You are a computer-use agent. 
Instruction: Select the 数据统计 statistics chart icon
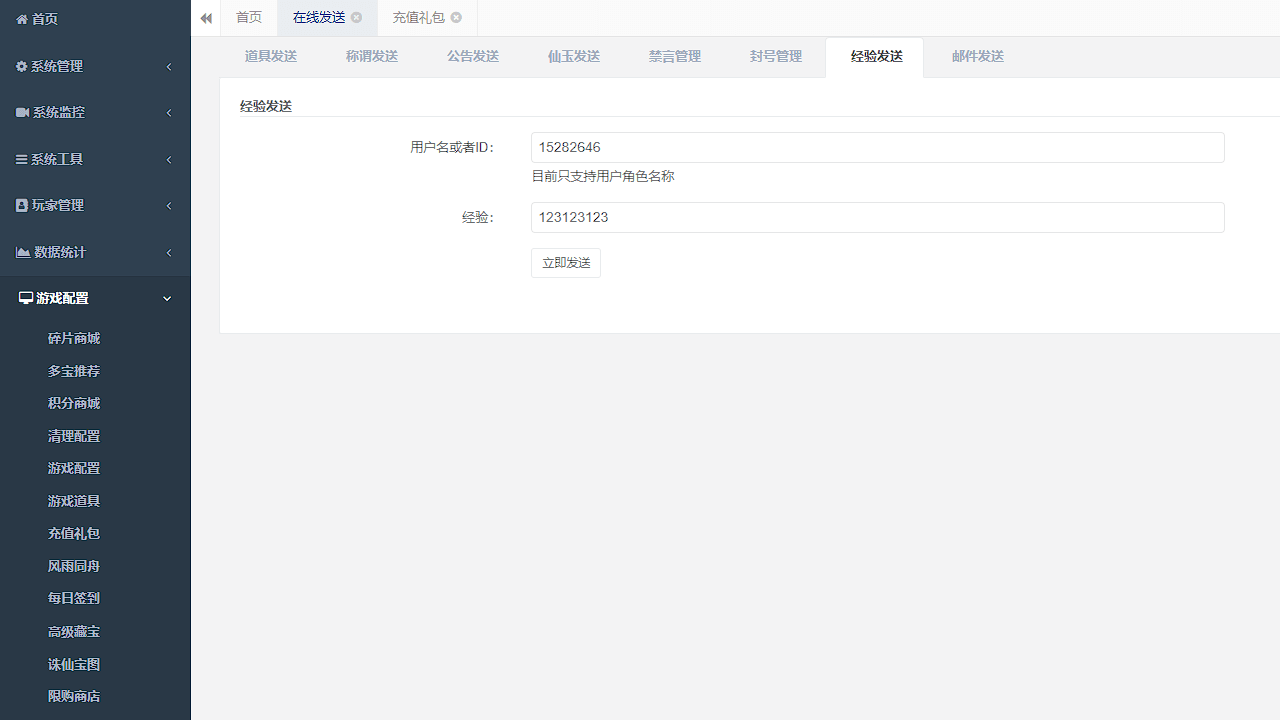pos(23,252)
